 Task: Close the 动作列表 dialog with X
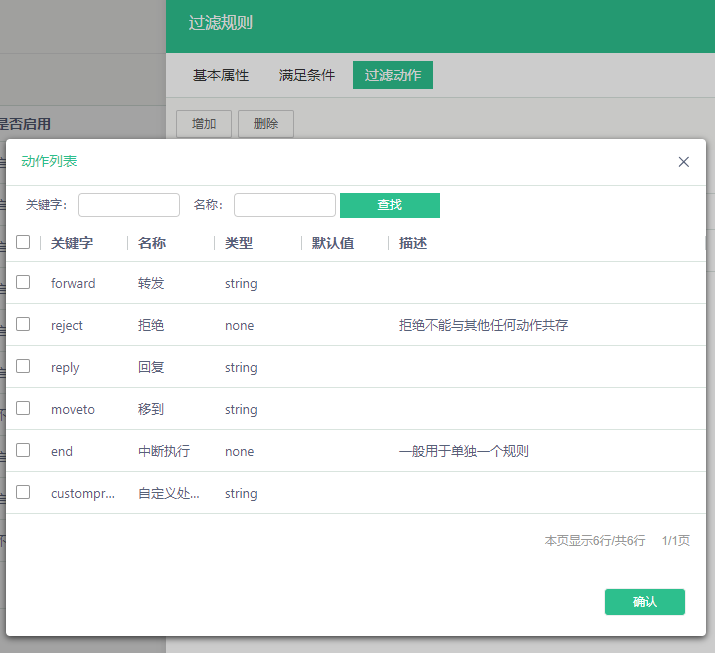tap(683, 162)
